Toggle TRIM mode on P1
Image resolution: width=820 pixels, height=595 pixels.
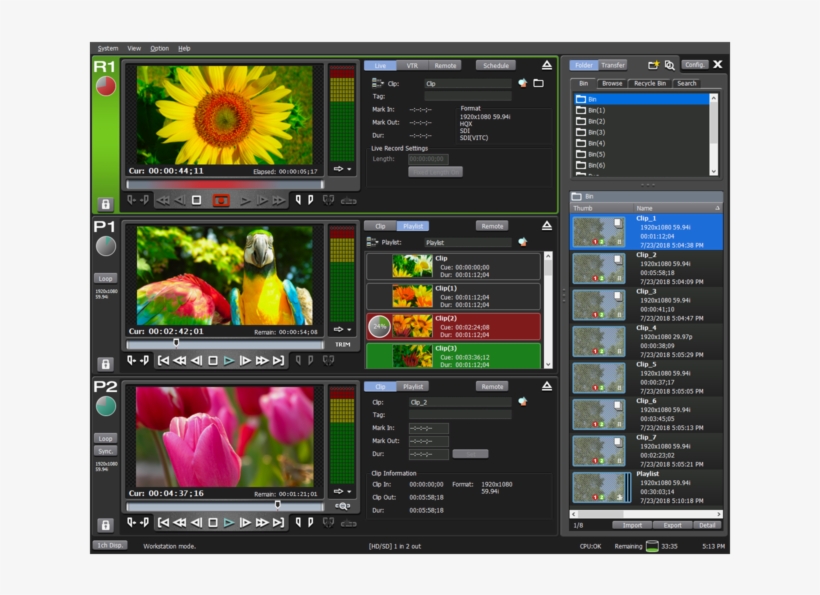pos(343,345)
